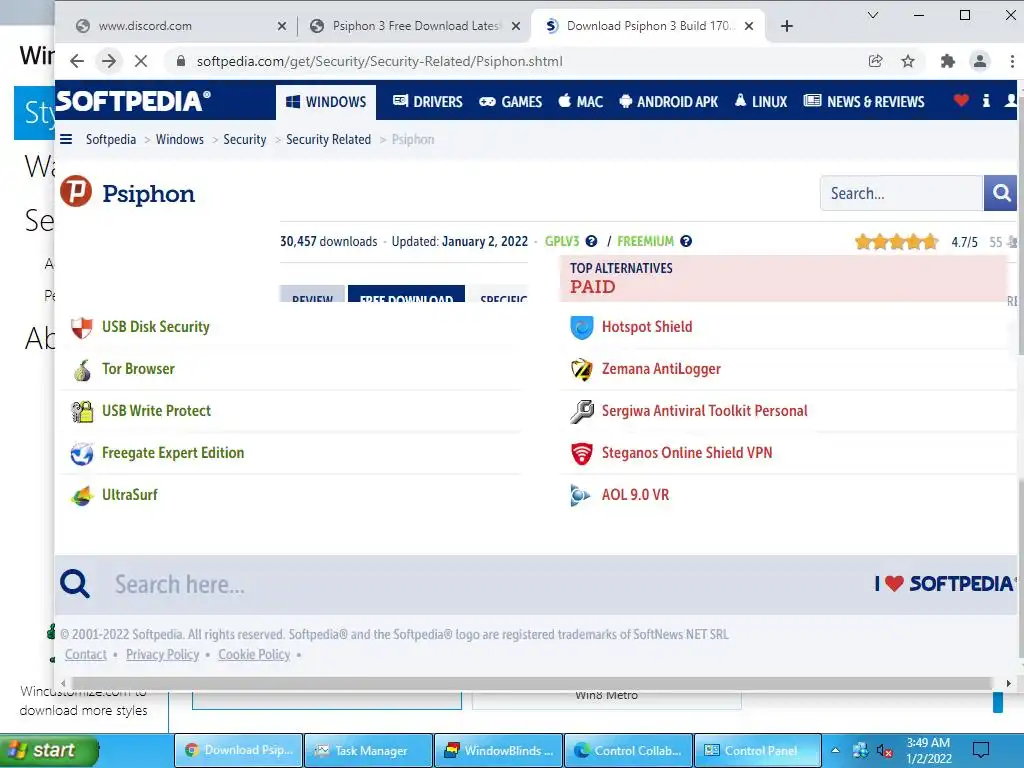Screen dimensions: 1024x768
Task: Click the Zemana AntiLogger icon
Action: 581,370
